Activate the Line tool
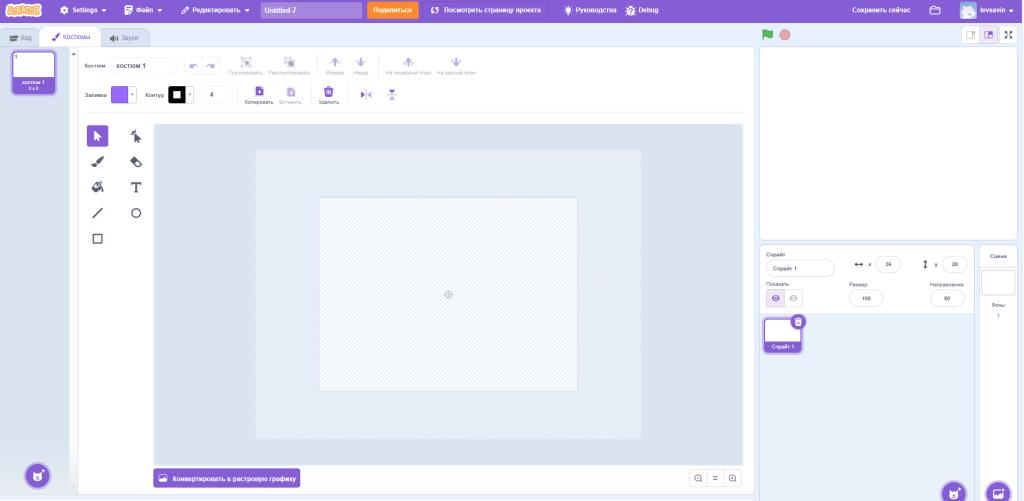The height and width of the screenshot is (501, 1024). point(97,213)
